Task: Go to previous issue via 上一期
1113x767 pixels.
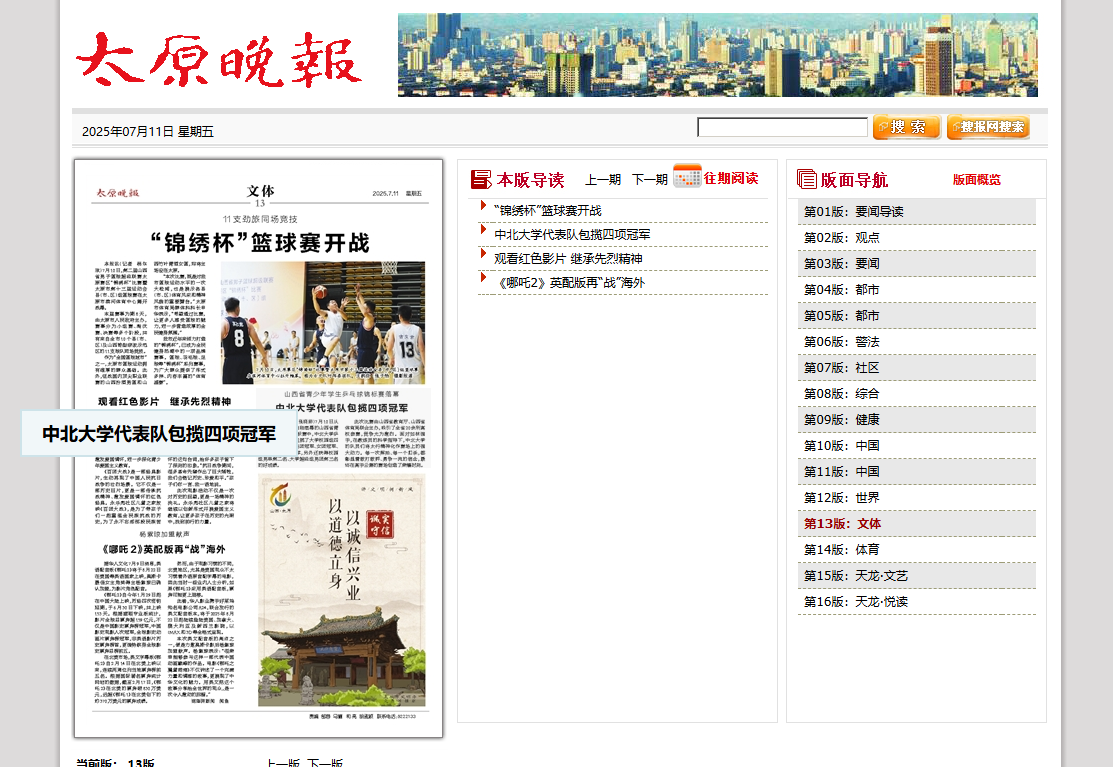Action: 603,180
